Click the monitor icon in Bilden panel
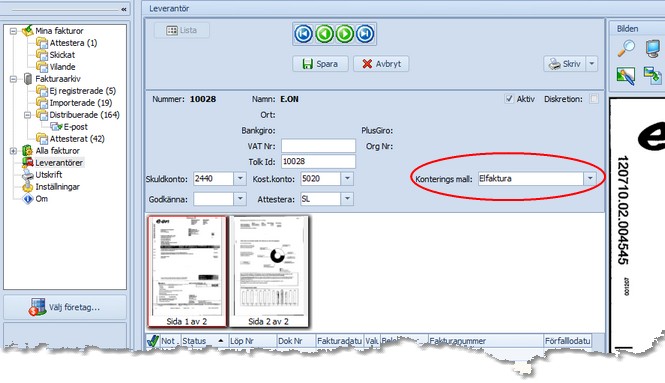The height and width of the screenshot is (383, 665). coord(653,48)
